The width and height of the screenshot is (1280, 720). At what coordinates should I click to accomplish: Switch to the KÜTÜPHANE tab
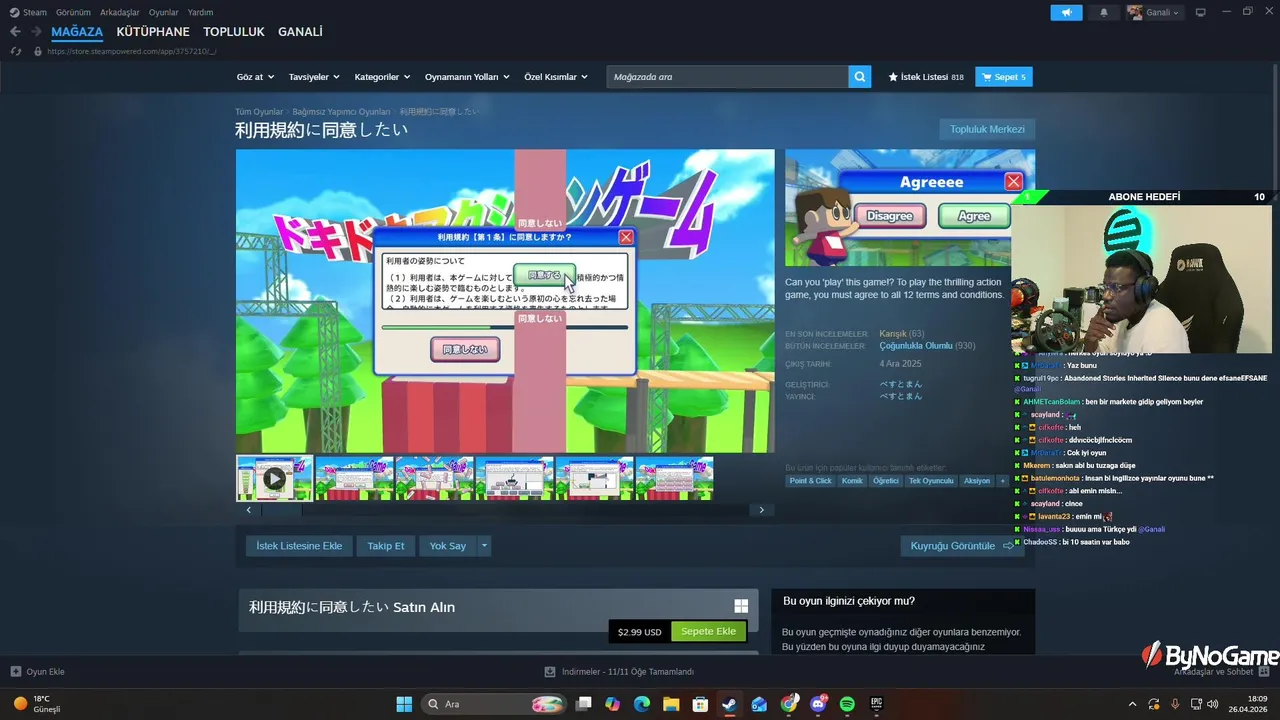pos(153,32)
